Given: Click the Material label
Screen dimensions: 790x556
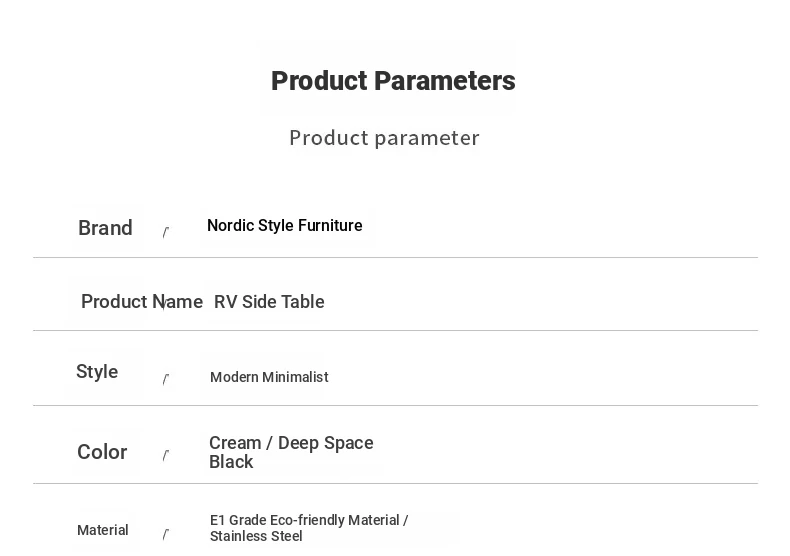Looking at the screenshot, I should tap(103, 530).
